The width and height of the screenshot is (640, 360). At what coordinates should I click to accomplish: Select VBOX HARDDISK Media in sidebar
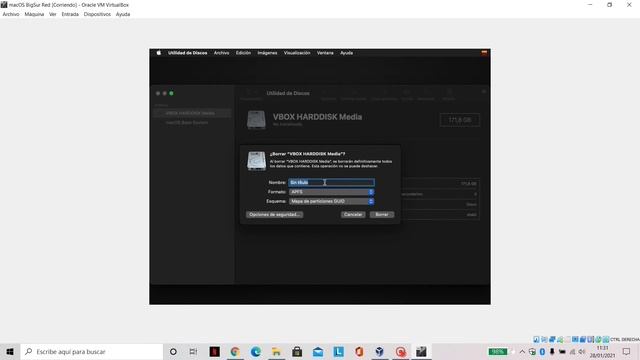tap(191, 113)
